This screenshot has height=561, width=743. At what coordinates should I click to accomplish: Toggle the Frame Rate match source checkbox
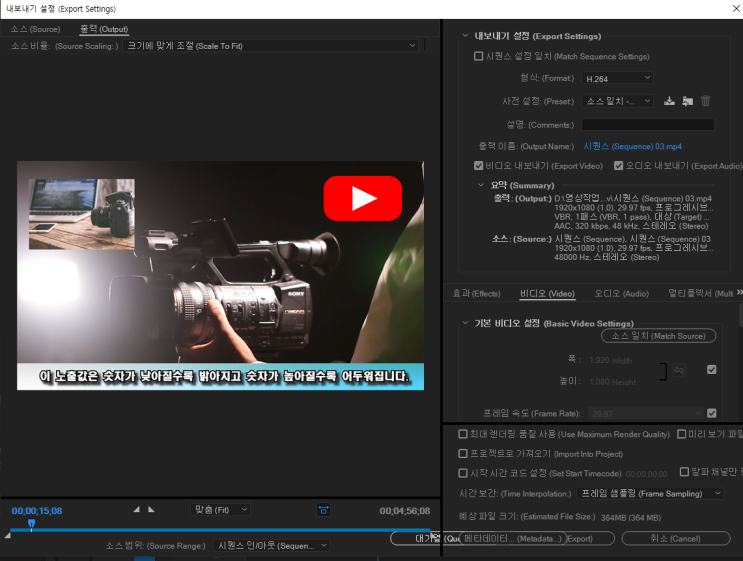(712, 413)
